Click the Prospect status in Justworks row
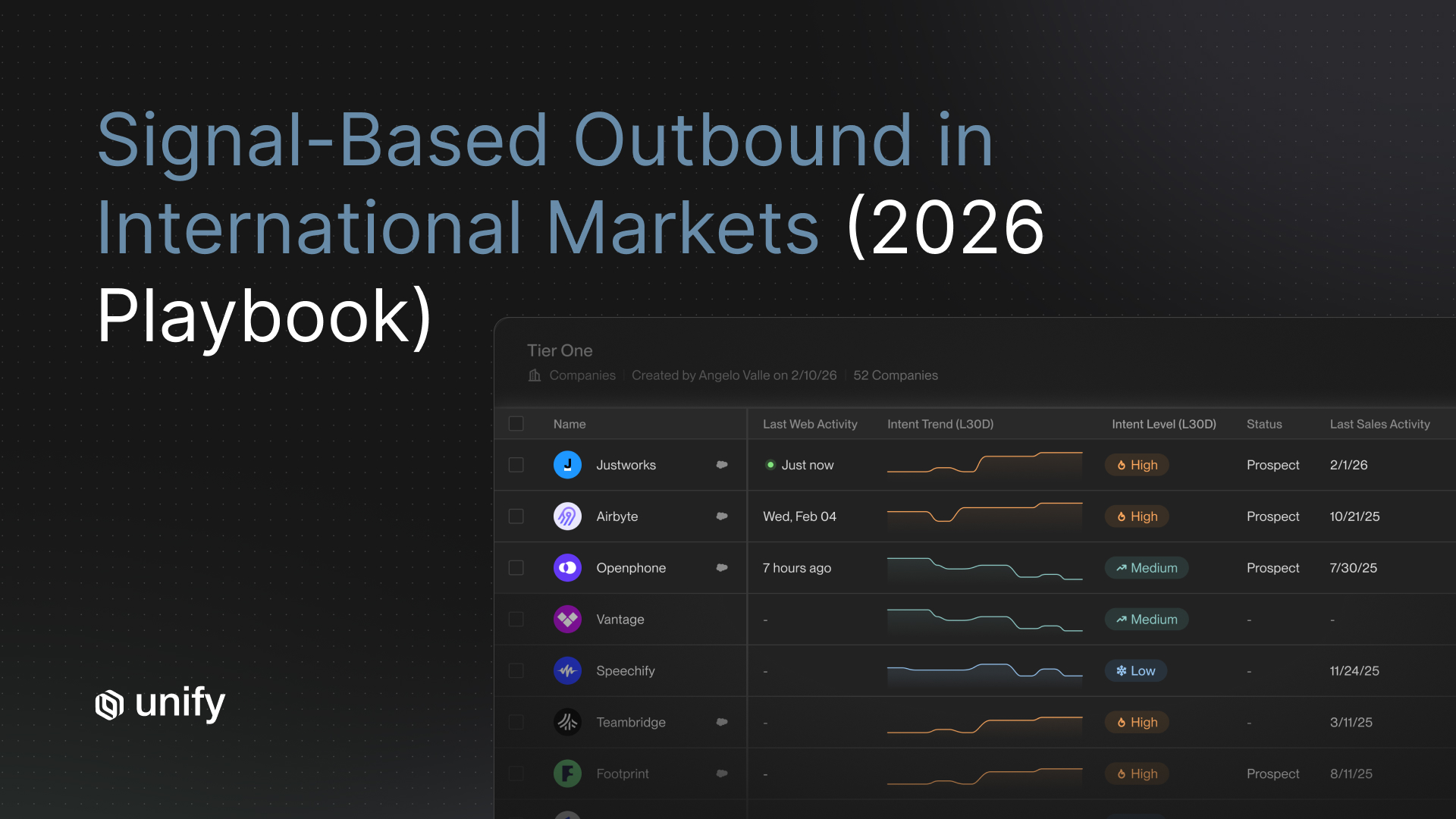The height and width of the screenshot is (819, 1456). pyautogui.click(x=1272, y=465)
